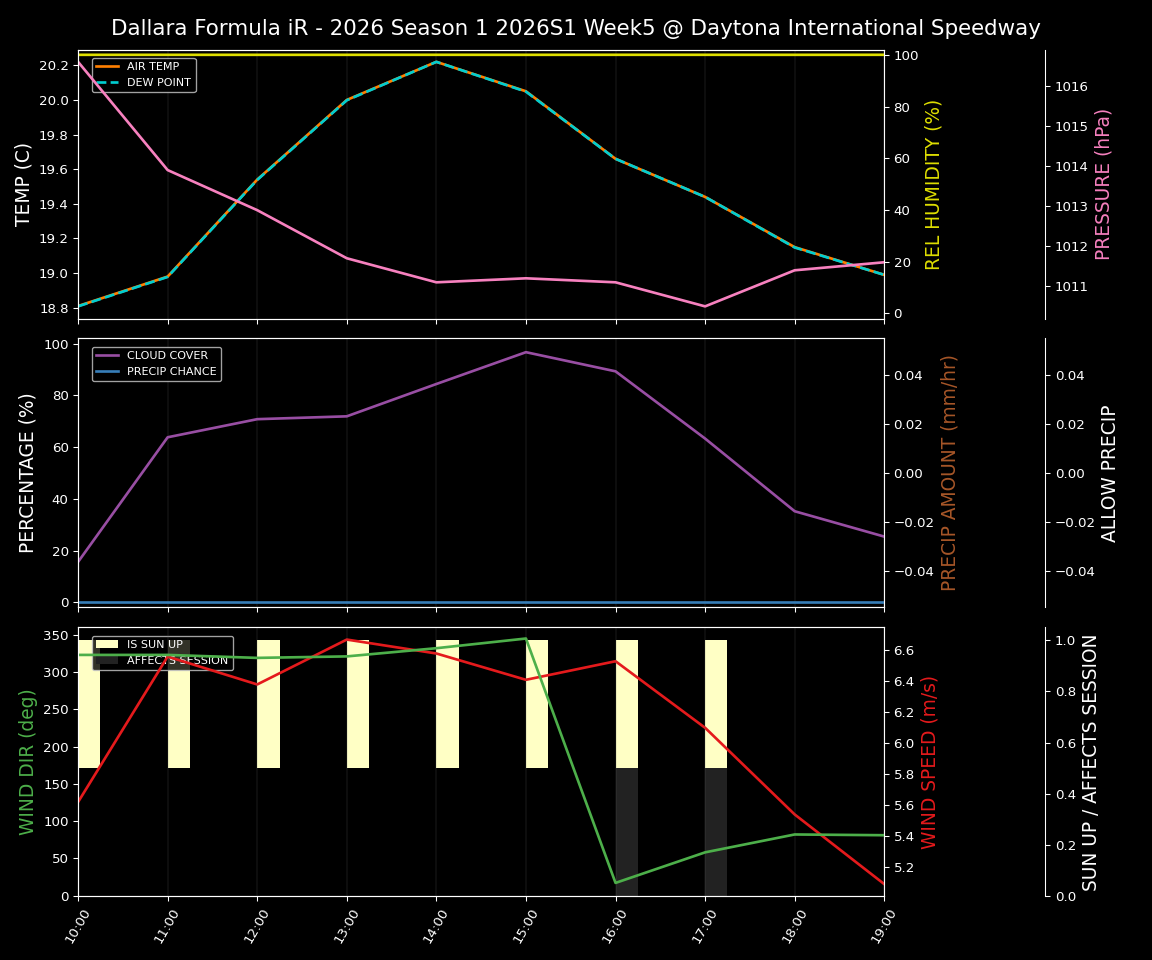Select the Daytona International Speedway chart title
Image resolution: width=1152 pixels, height=960 pixels.
576,28
